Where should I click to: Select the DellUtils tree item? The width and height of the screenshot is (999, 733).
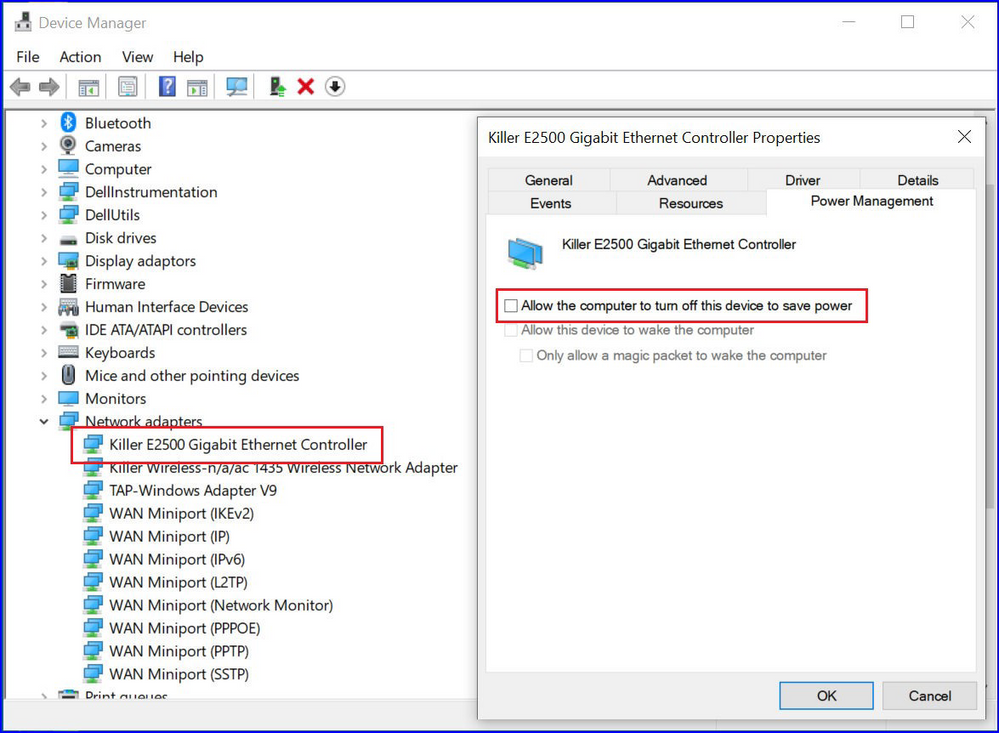(112, 215)
